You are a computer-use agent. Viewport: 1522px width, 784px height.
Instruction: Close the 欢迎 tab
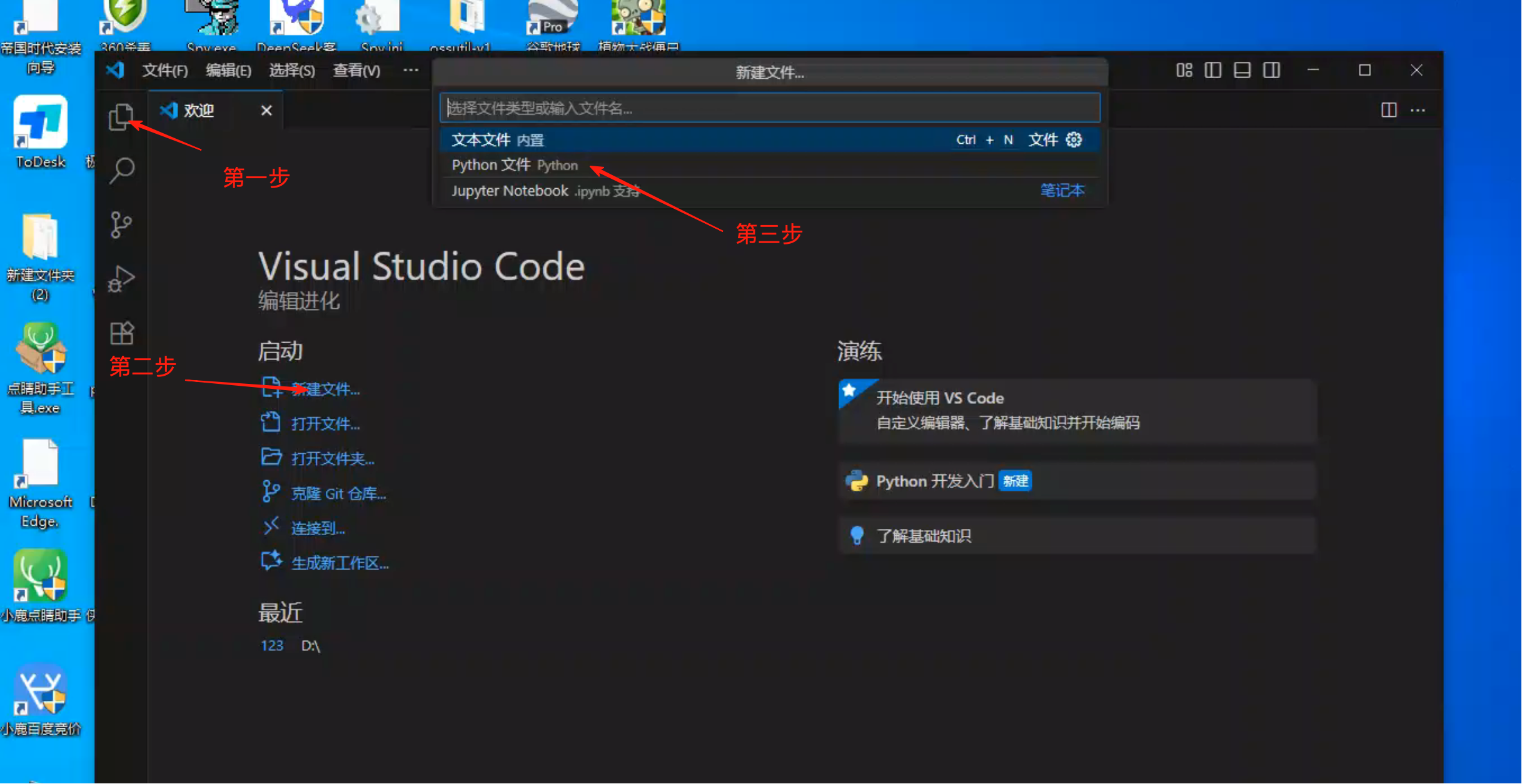pyautogui.click(x=266, y=111)
